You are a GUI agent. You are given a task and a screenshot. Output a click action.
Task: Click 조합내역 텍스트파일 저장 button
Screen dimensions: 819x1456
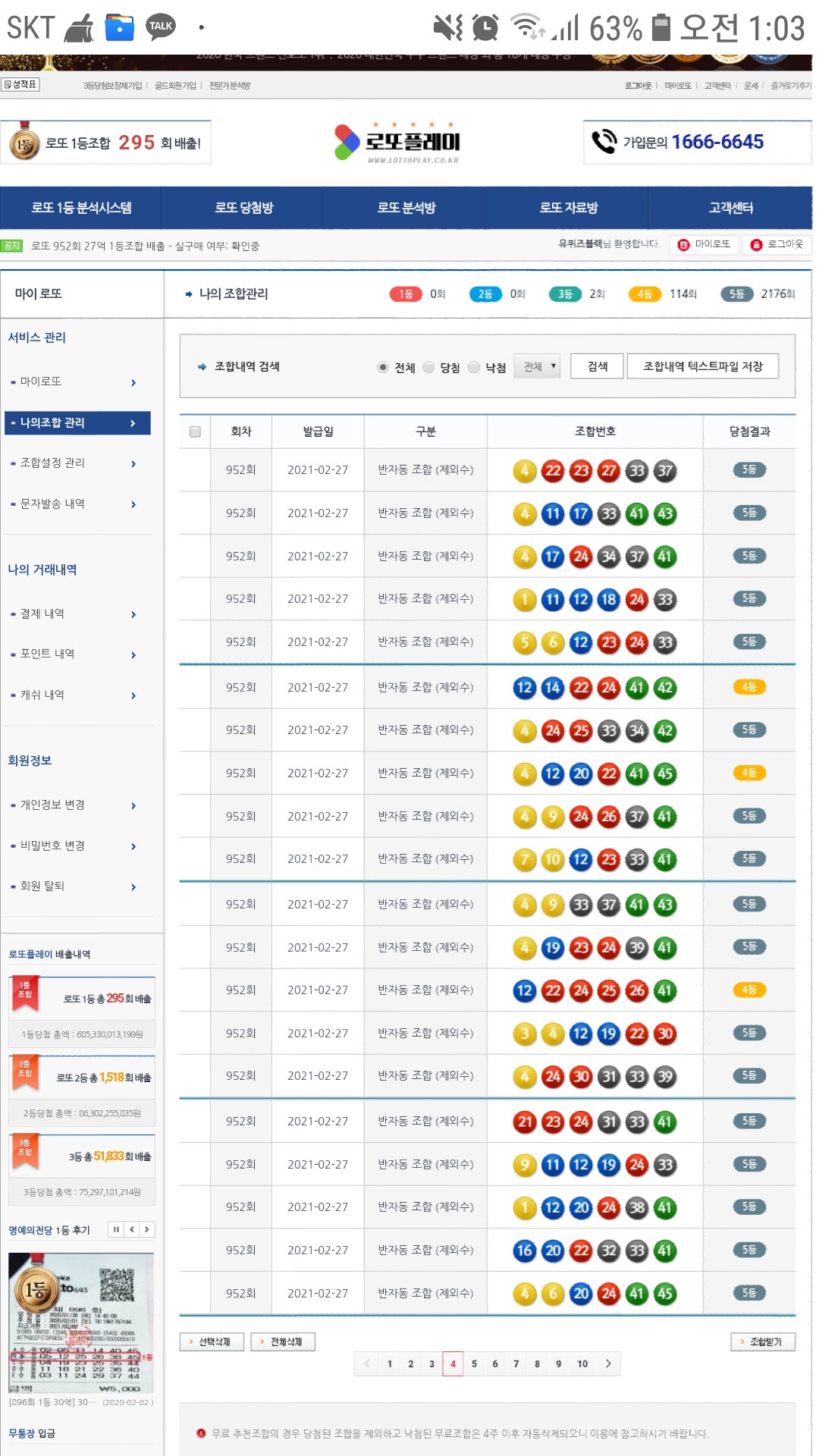[x=702, y=367]
